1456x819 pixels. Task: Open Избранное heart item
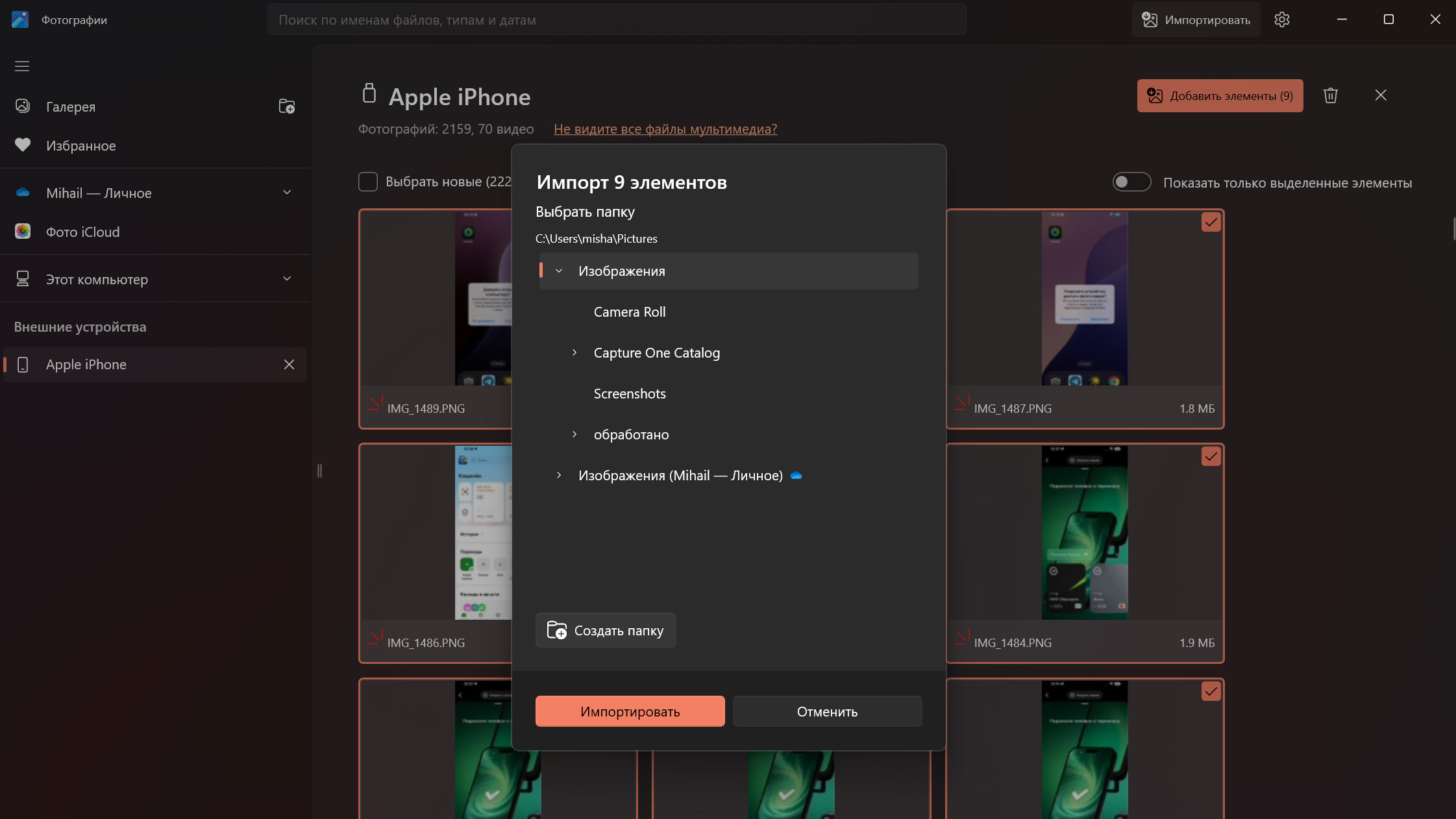coord(80,145)
